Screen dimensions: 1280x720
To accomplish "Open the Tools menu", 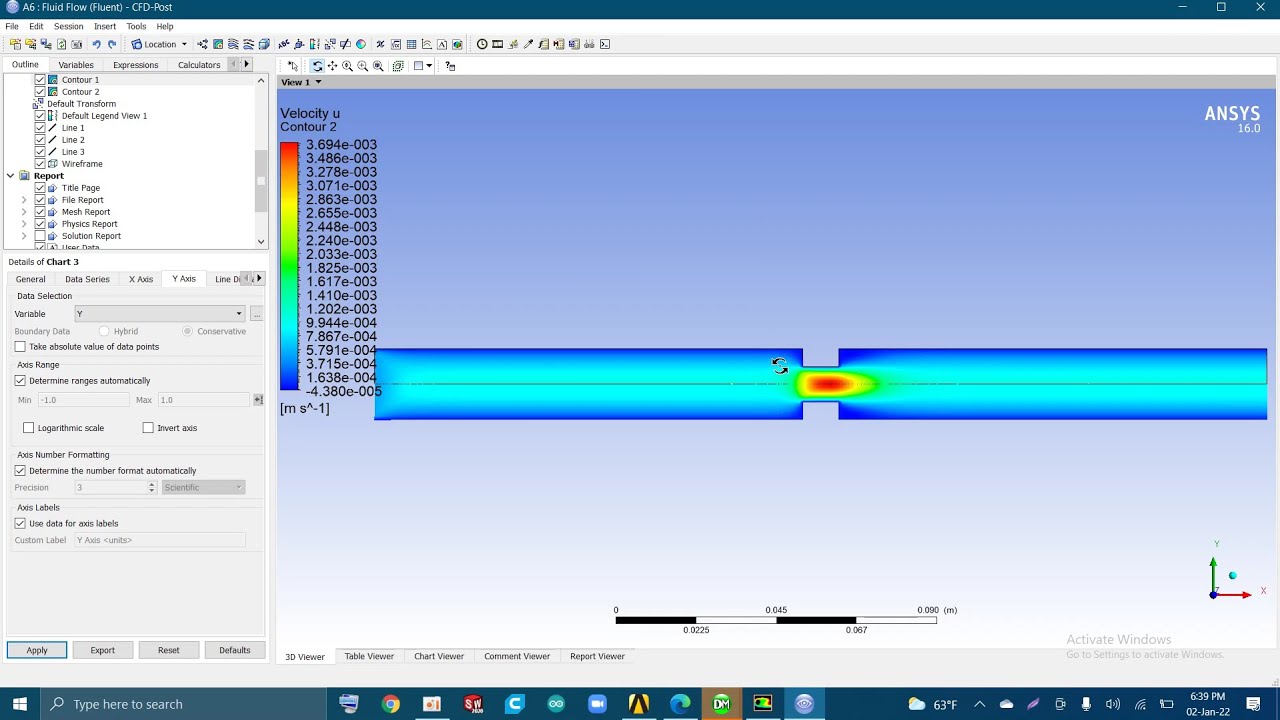I will [x=136, y=26].
